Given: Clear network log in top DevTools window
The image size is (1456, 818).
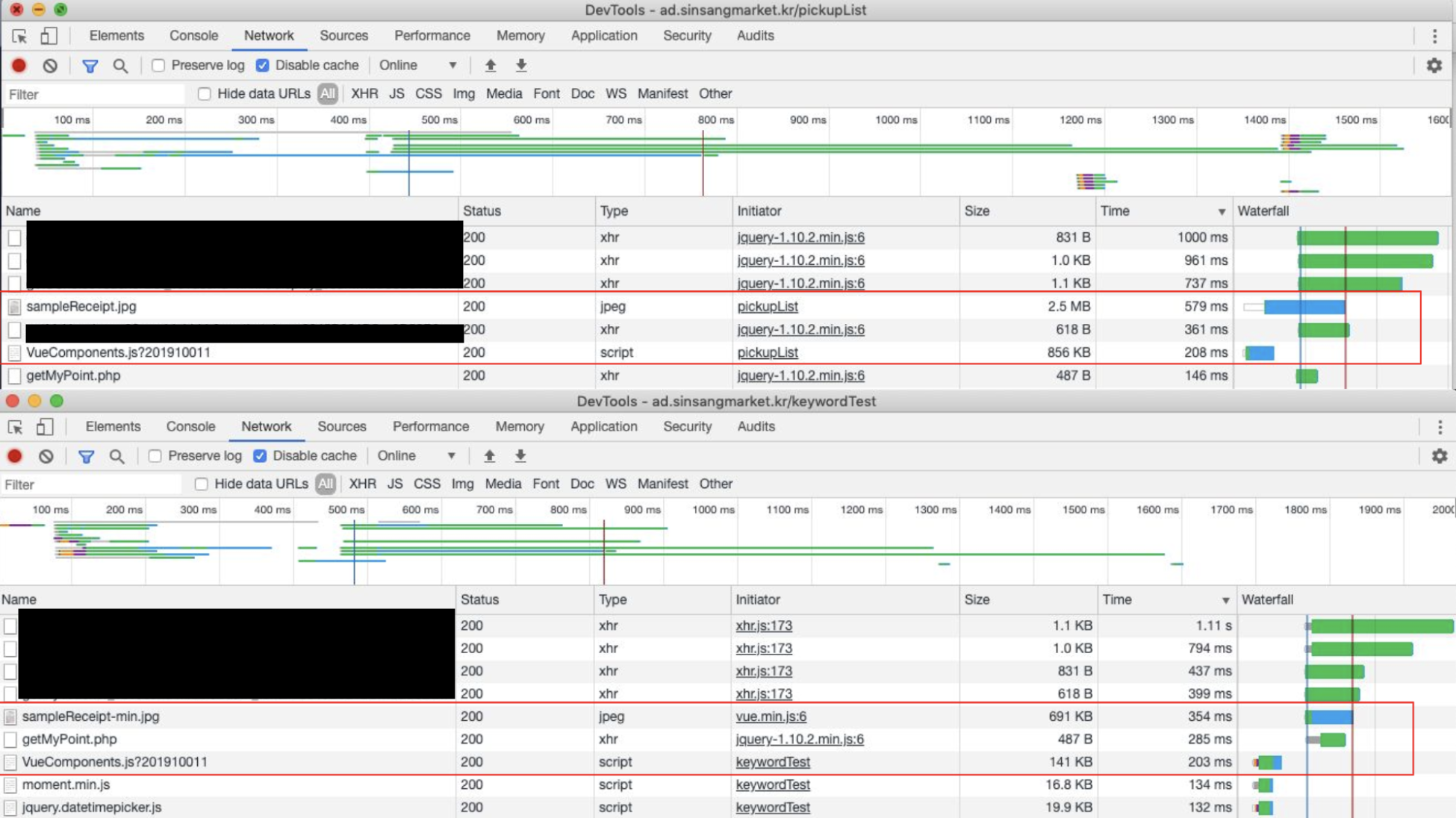Looking at the screenshot, I should 50,66.
